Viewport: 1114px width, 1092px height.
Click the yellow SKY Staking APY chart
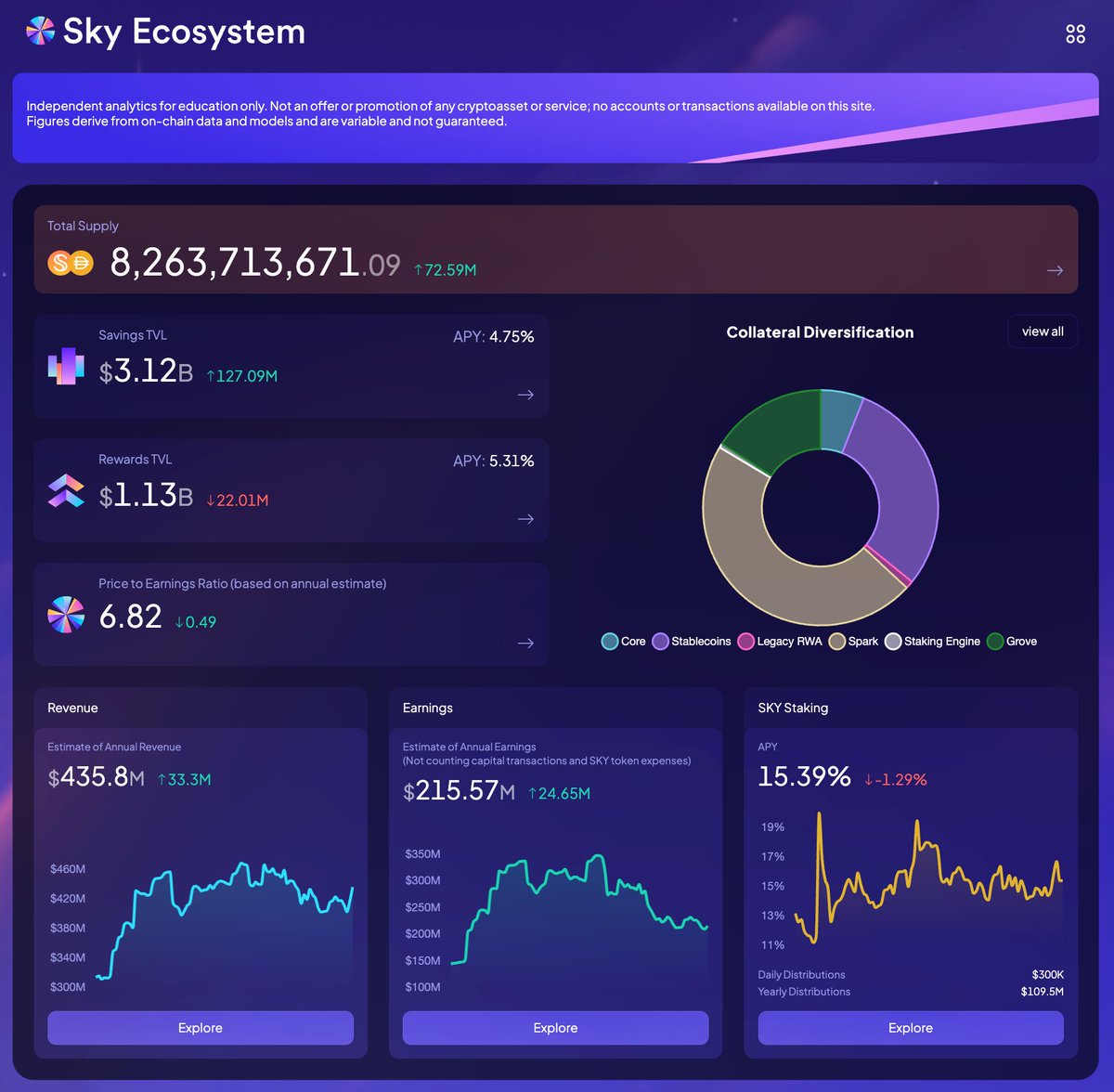pos(927,877)
